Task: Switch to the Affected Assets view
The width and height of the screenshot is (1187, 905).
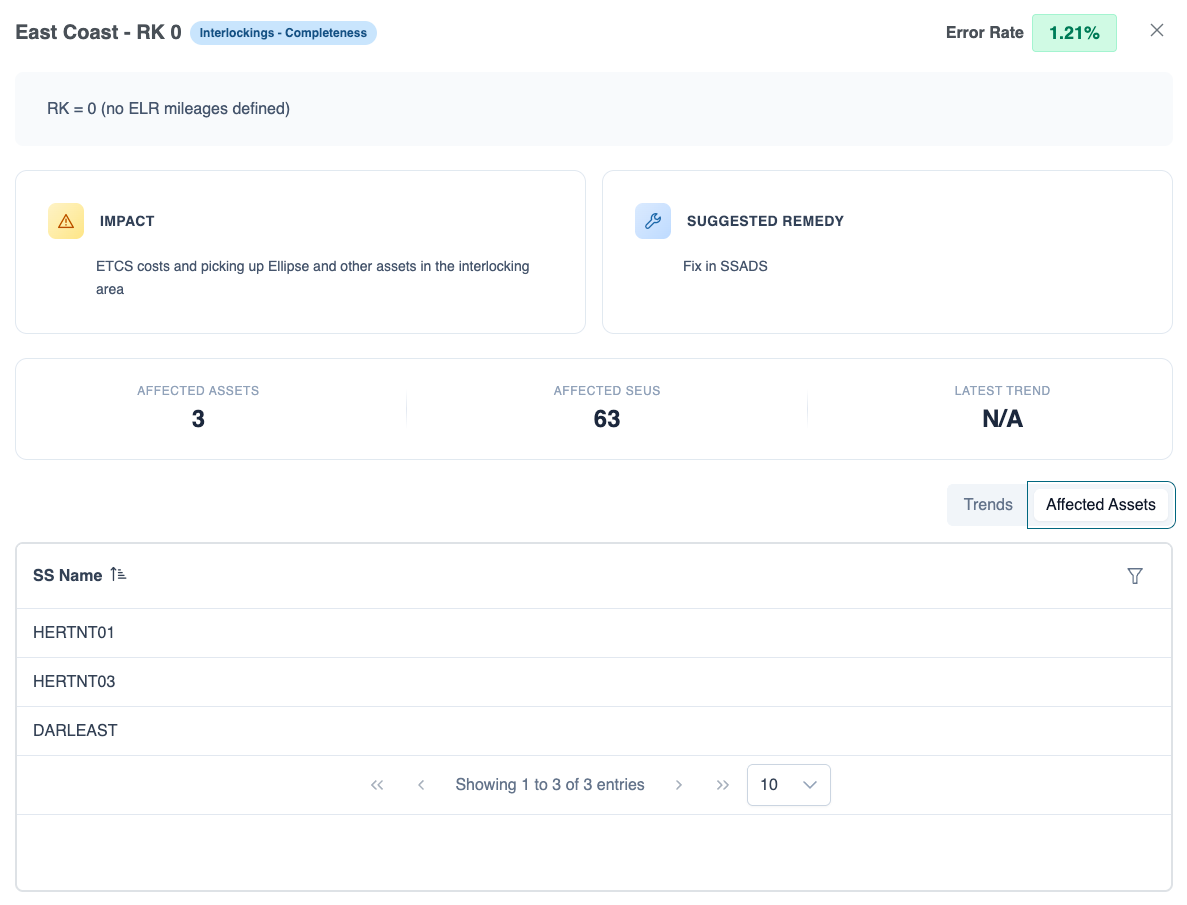Action: [1101, 505]
